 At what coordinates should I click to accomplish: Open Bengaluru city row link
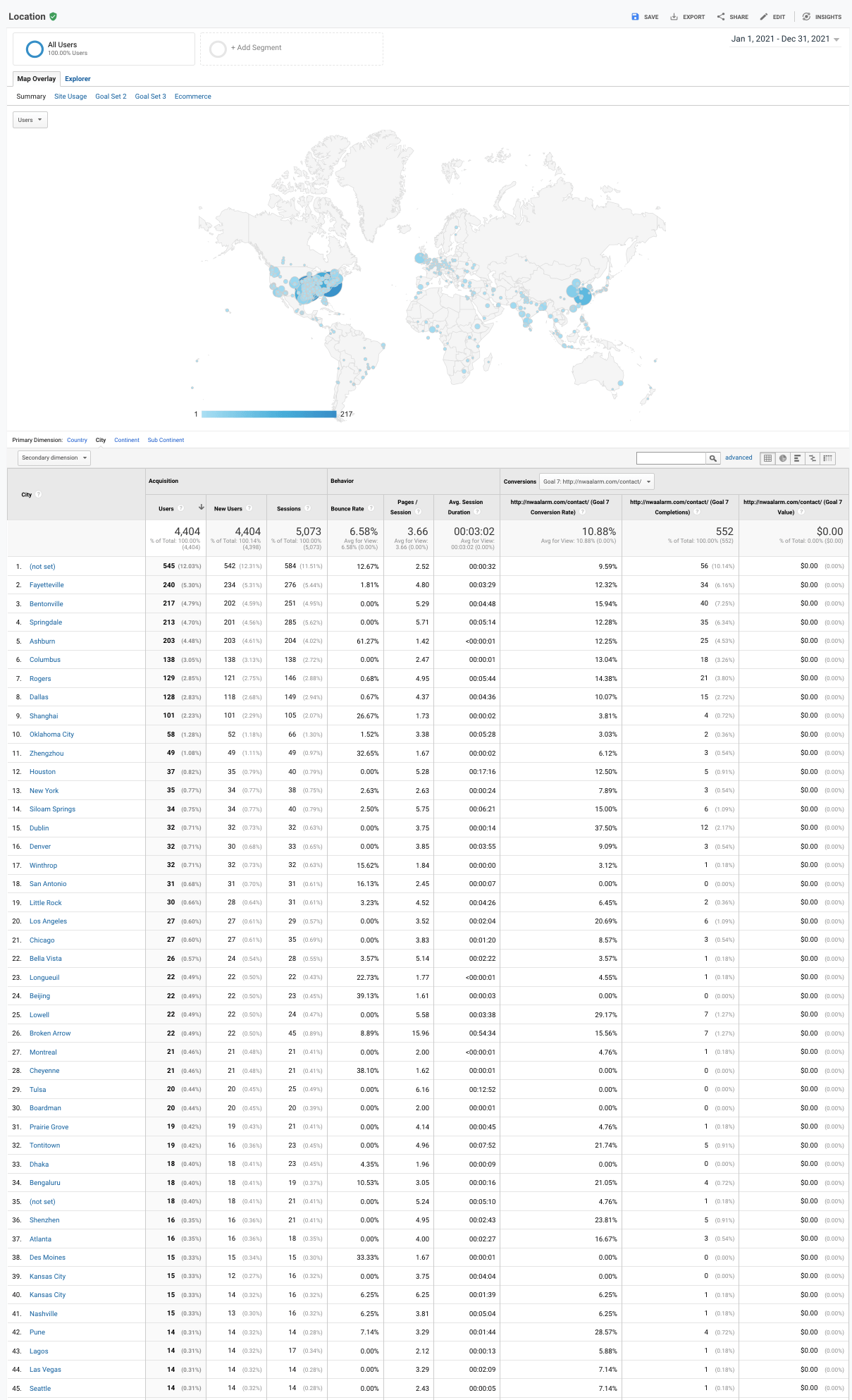[45, 1183]
